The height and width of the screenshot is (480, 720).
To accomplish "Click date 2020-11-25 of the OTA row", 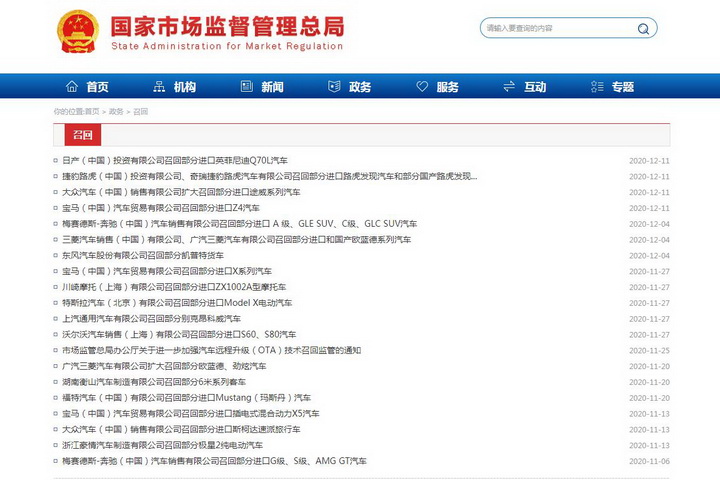I will (x=649, y=351).
